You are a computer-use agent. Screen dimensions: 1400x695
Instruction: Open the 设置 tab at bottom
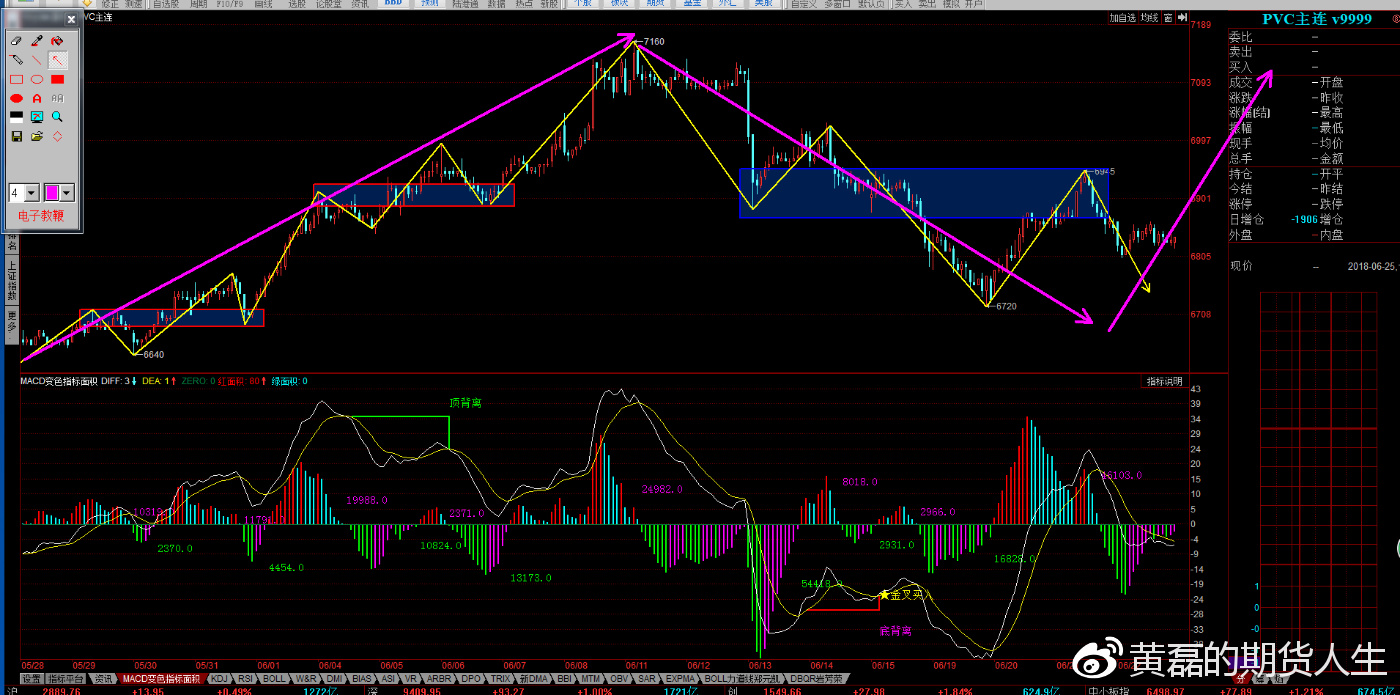coord(32,679)
